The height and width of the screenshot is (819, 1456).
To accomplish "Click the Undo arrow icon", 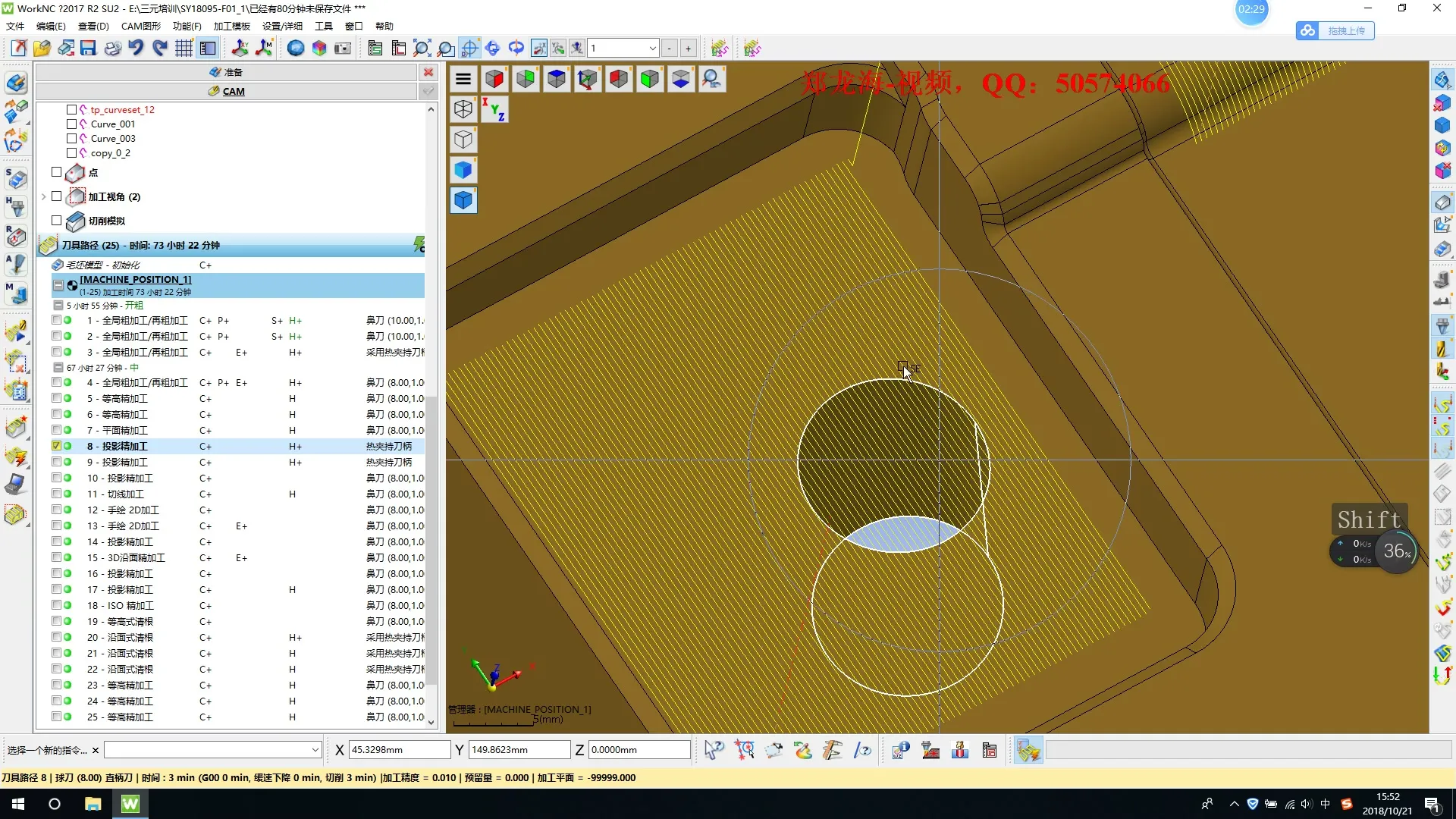I will pos(136,49).
